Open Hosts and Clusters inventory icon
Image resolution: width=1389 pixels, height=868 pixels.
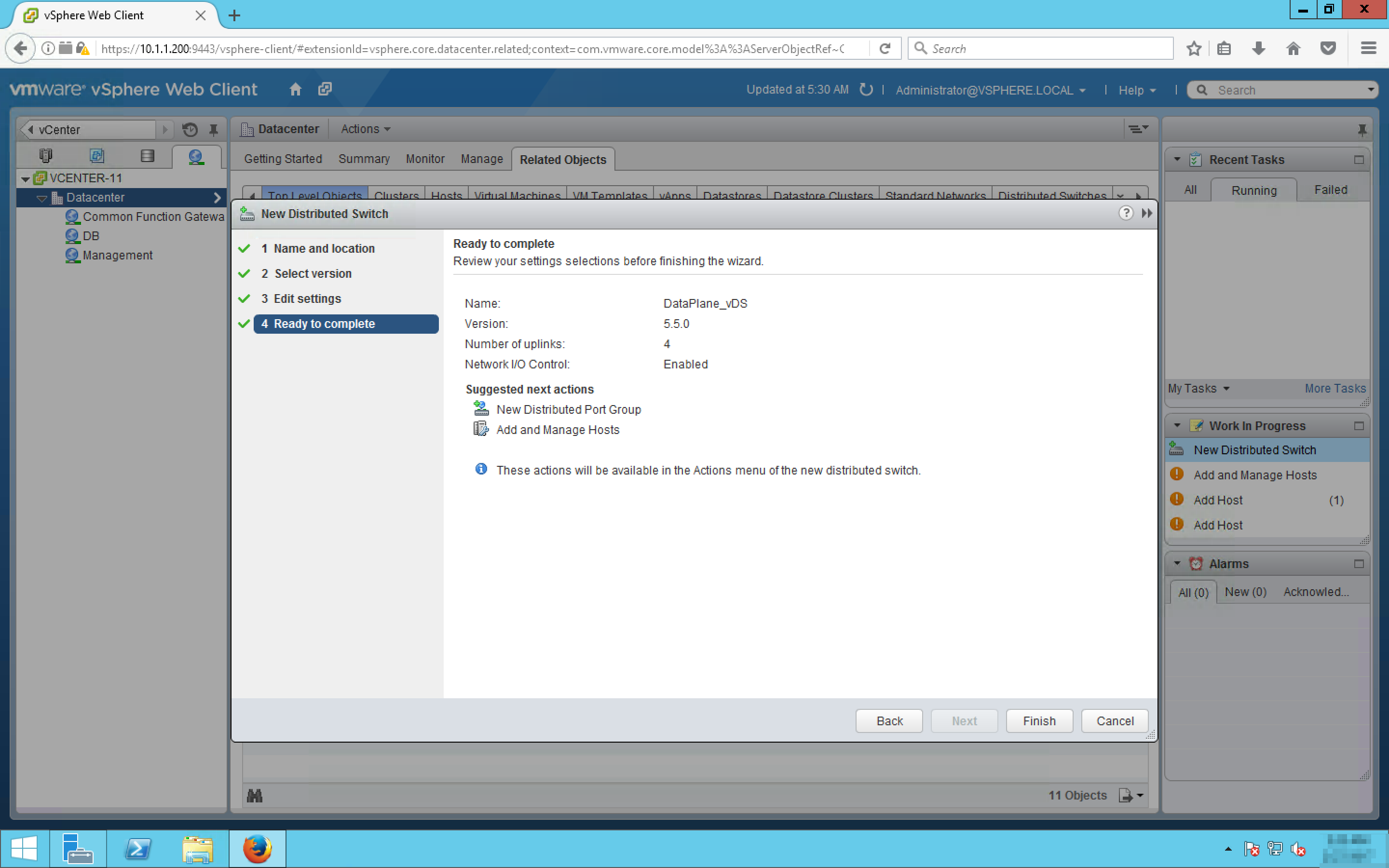(x=45, y=156)
